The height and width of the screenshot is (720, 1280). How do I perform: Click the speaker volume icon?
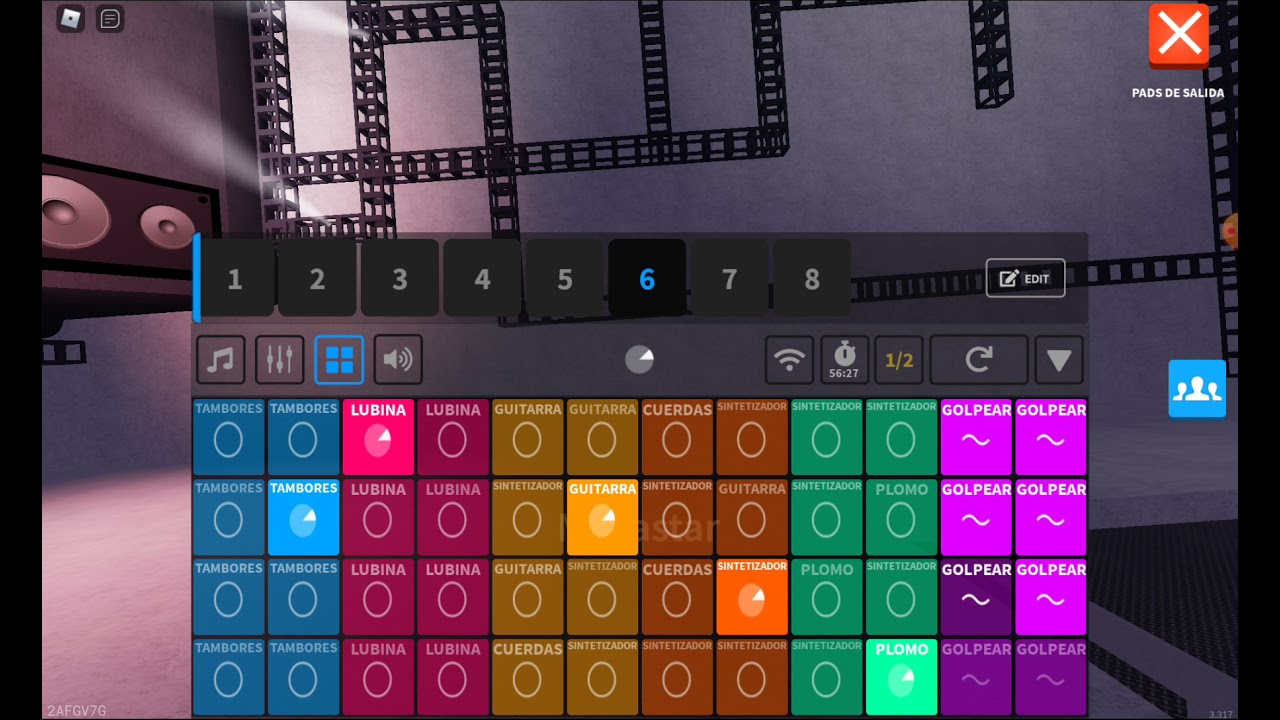pyautogui.click(x=398, y=360)
